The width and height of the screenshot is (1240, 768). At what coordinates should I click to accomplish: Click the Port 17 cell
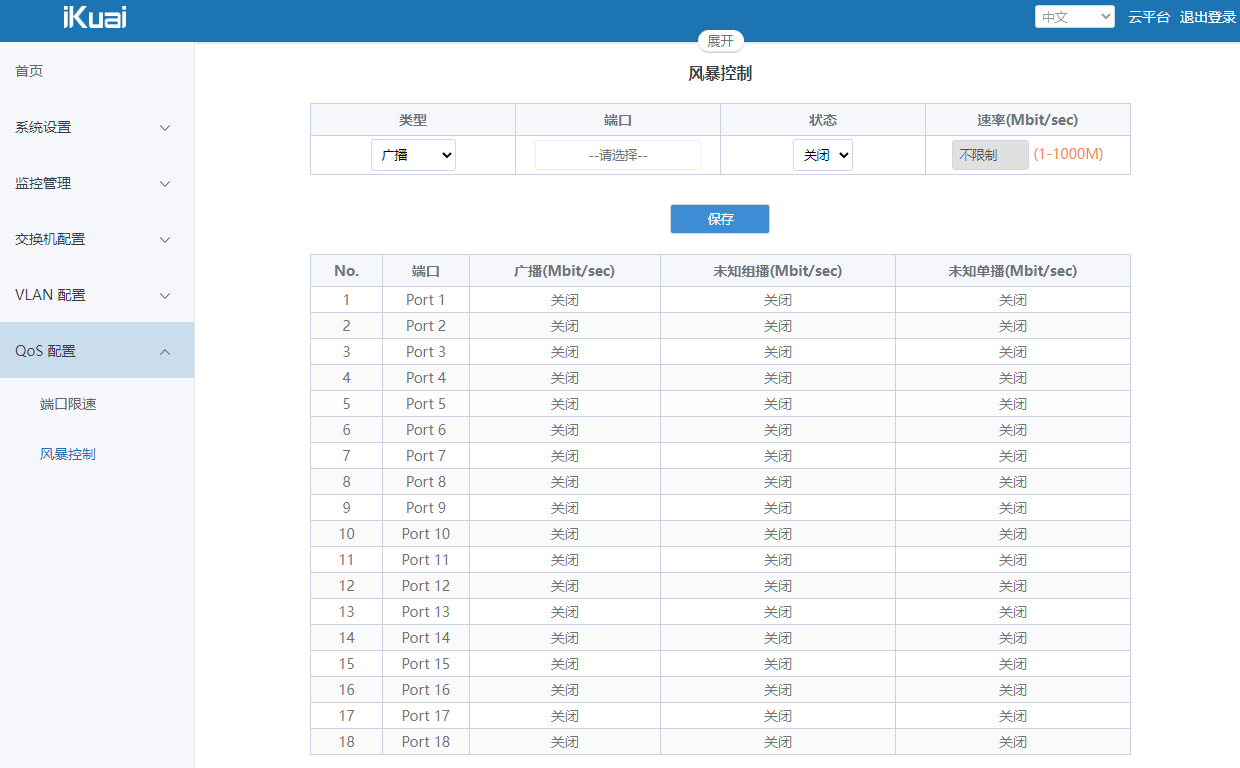pos(426,716)
